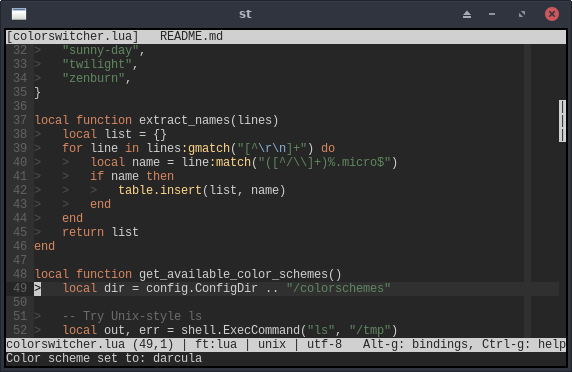Viewport: 572px width, 372px height.
Task: Click shell.ExecCommand on line 52
Action: pos(240,330)
